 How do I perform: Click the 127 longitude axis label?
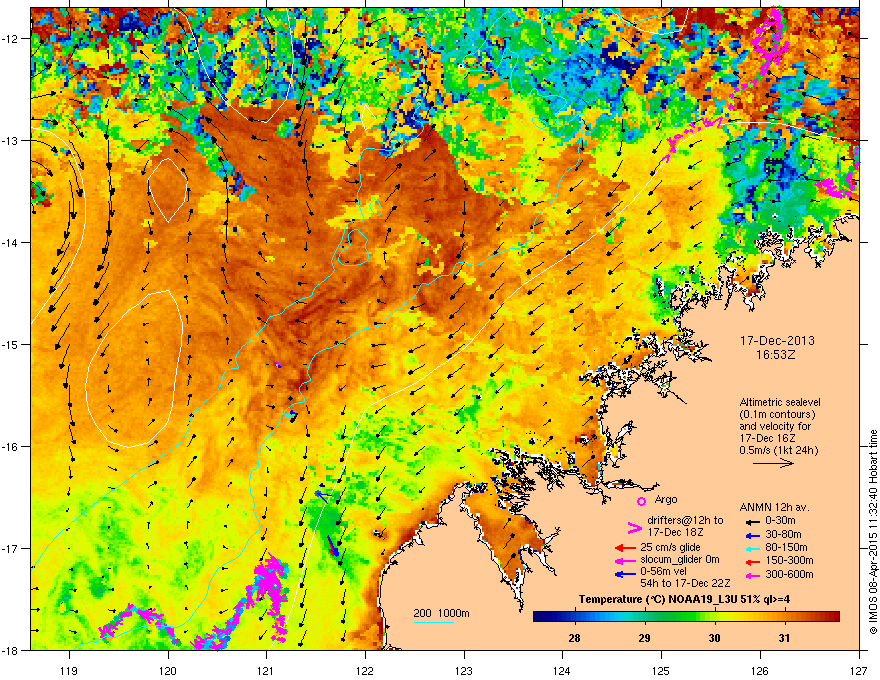pyautogui.click(x=858, y=671)
